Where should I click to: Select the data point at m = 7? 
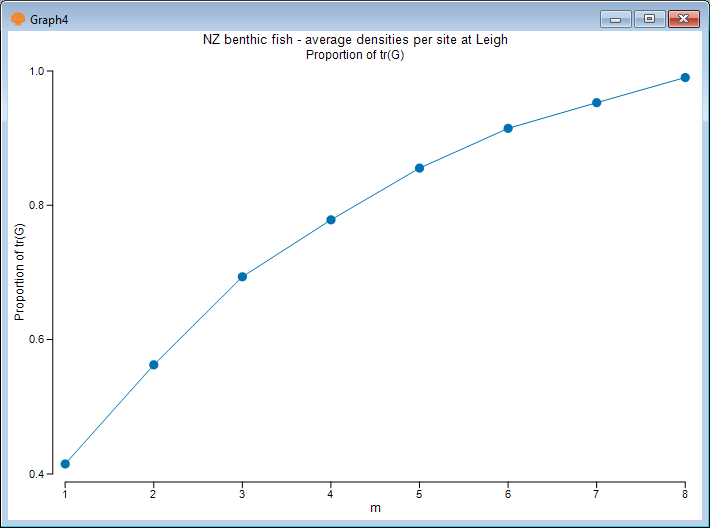597,103
